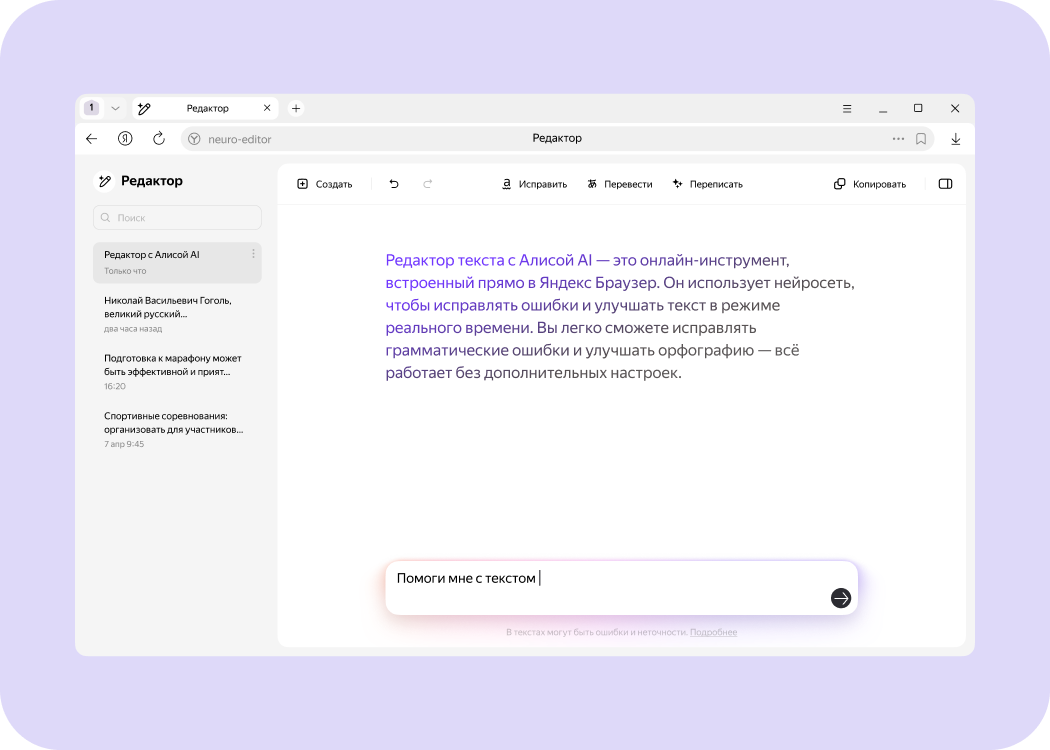Open a new tab with plus button

pos(296,108)
